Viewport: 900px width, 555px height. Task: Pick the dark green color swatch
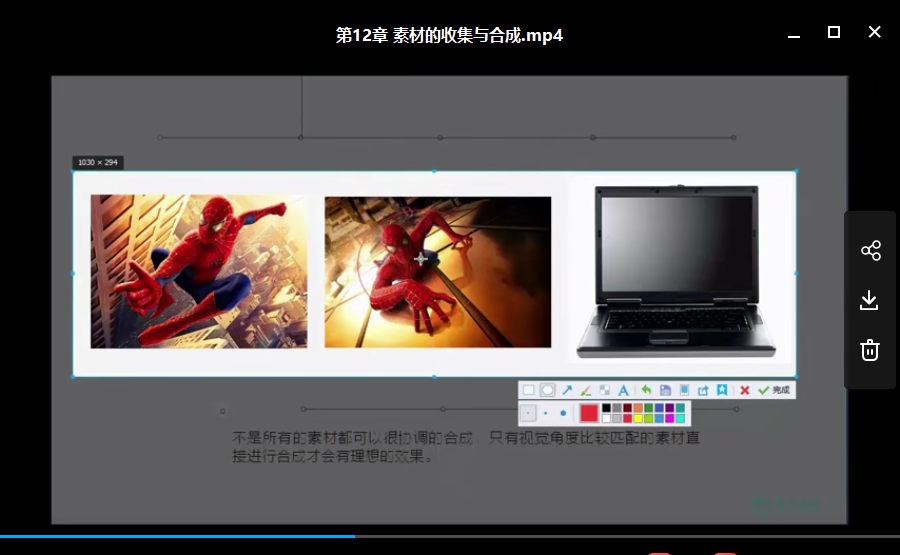649,408
